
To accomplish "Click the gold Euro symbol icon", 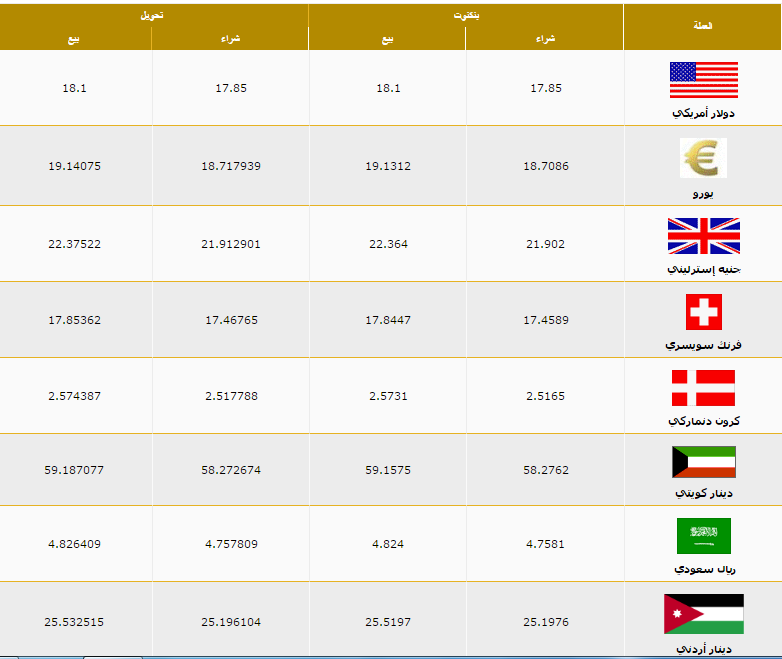I will coord(703,158).
